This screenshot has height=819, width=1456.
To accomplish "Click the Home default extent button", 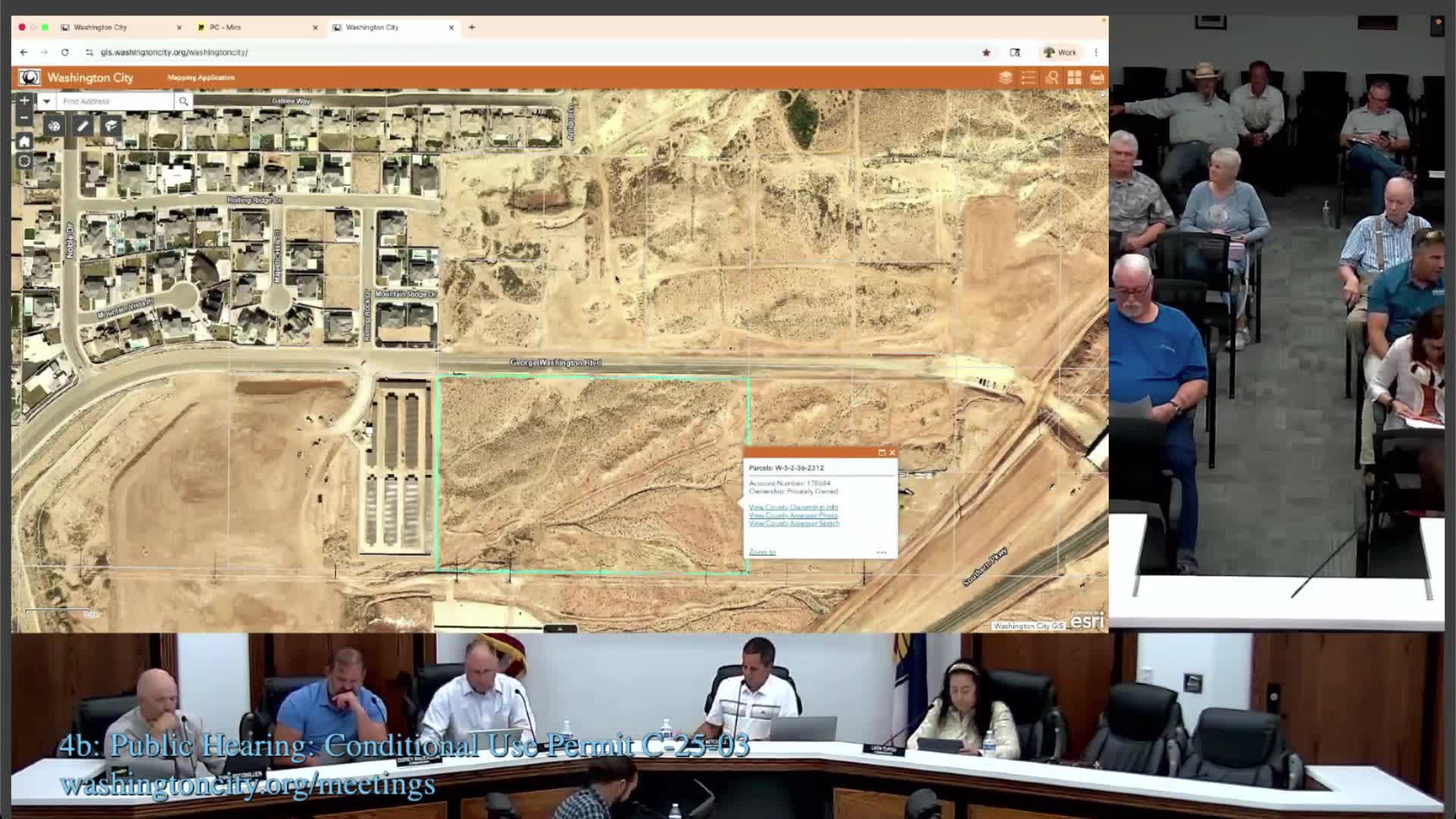I will (24, 142).
